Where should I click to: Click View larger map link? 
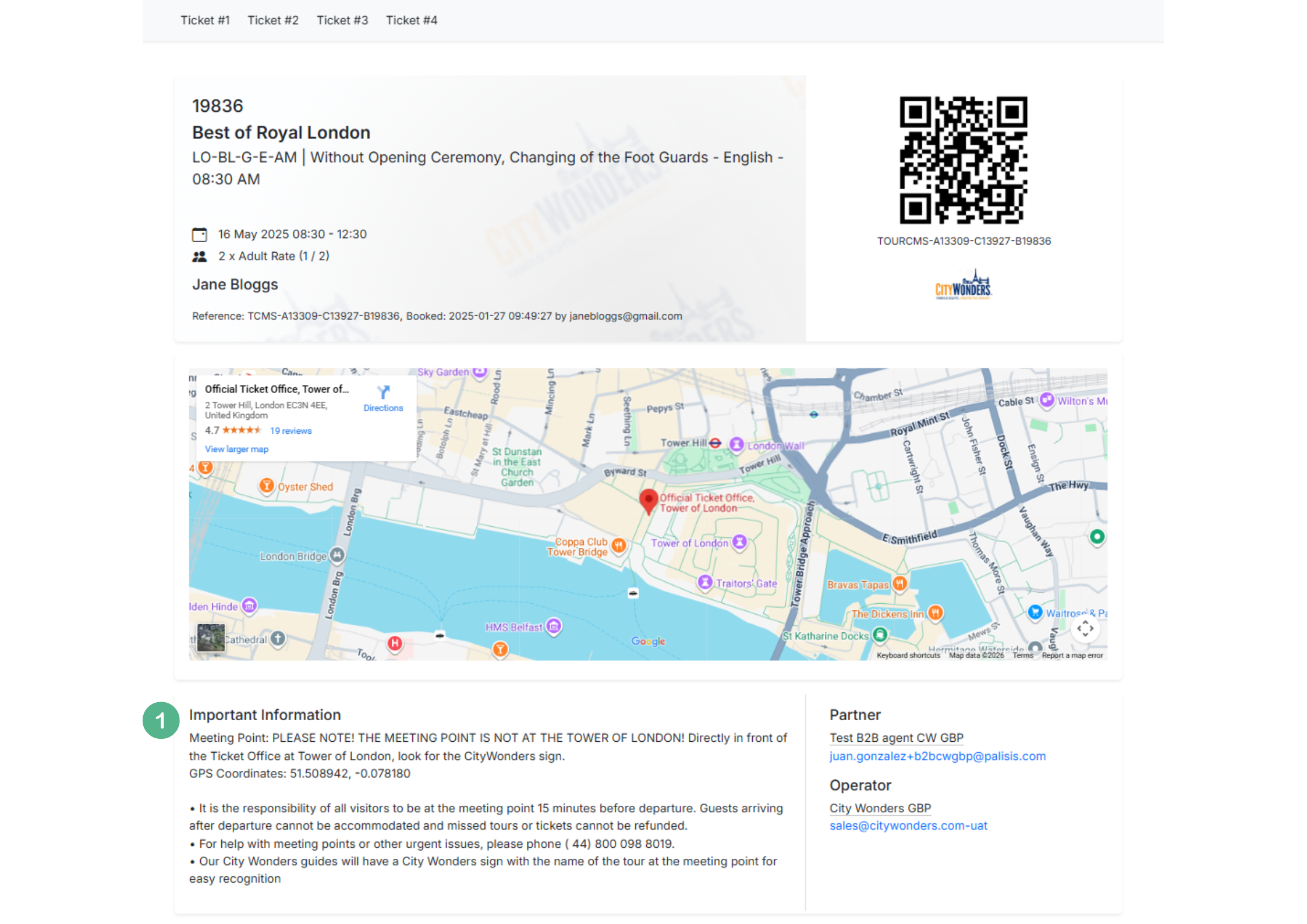tap(236, 449)
